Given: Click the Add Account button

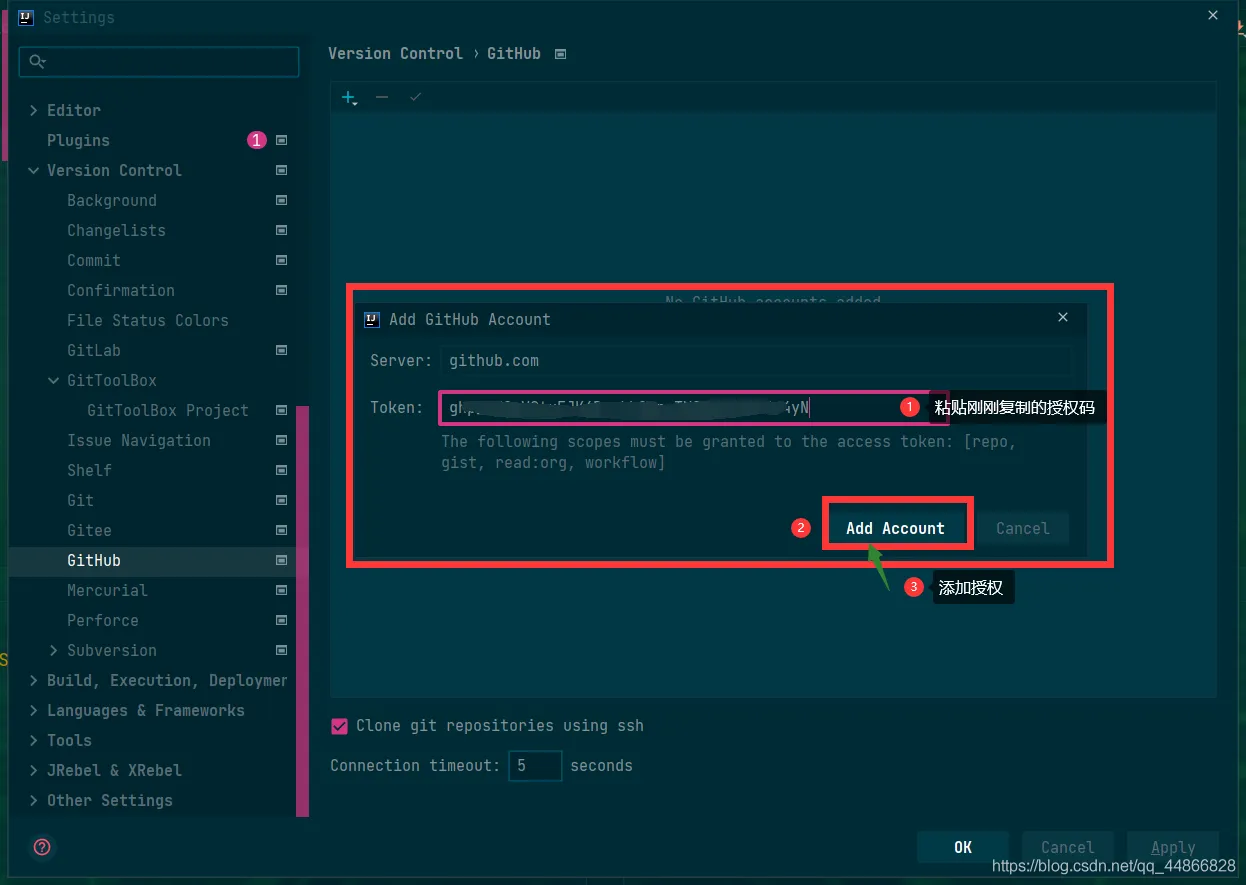Looking at the screenshot, I should pos(895,528).
